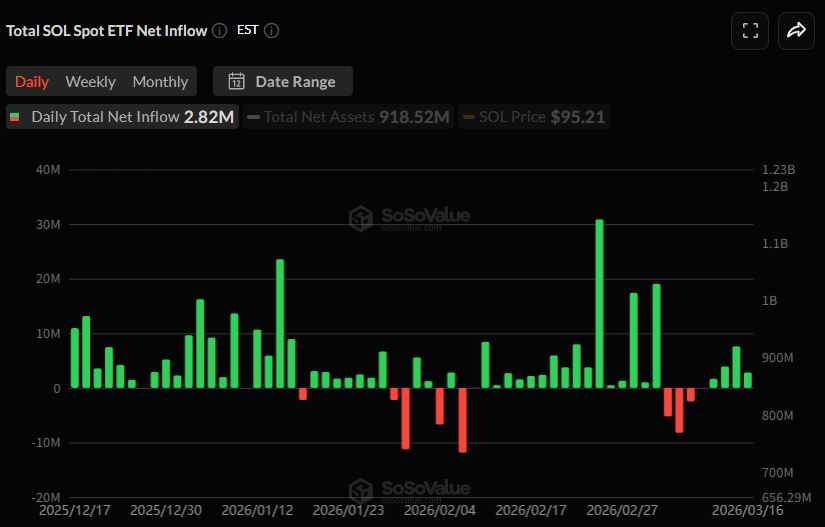The image size is (825, 527).
Task: Click the fullscreen expand icon
Action: (750, 31)
